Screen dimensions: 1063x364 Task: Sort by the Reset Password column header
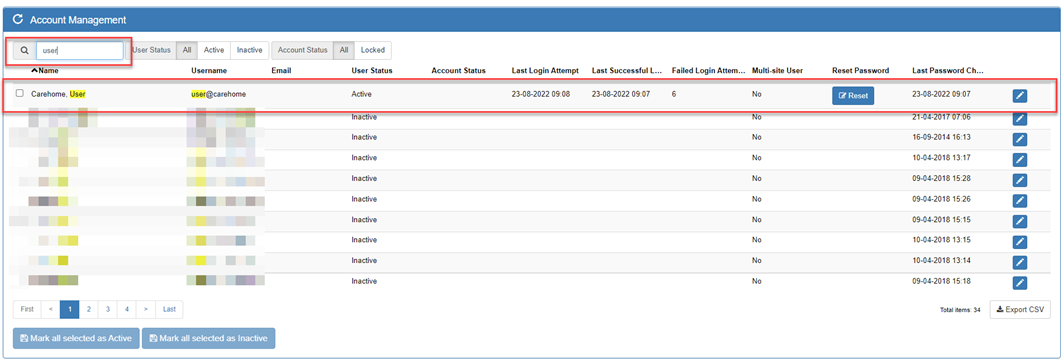(x=860, y=70)
